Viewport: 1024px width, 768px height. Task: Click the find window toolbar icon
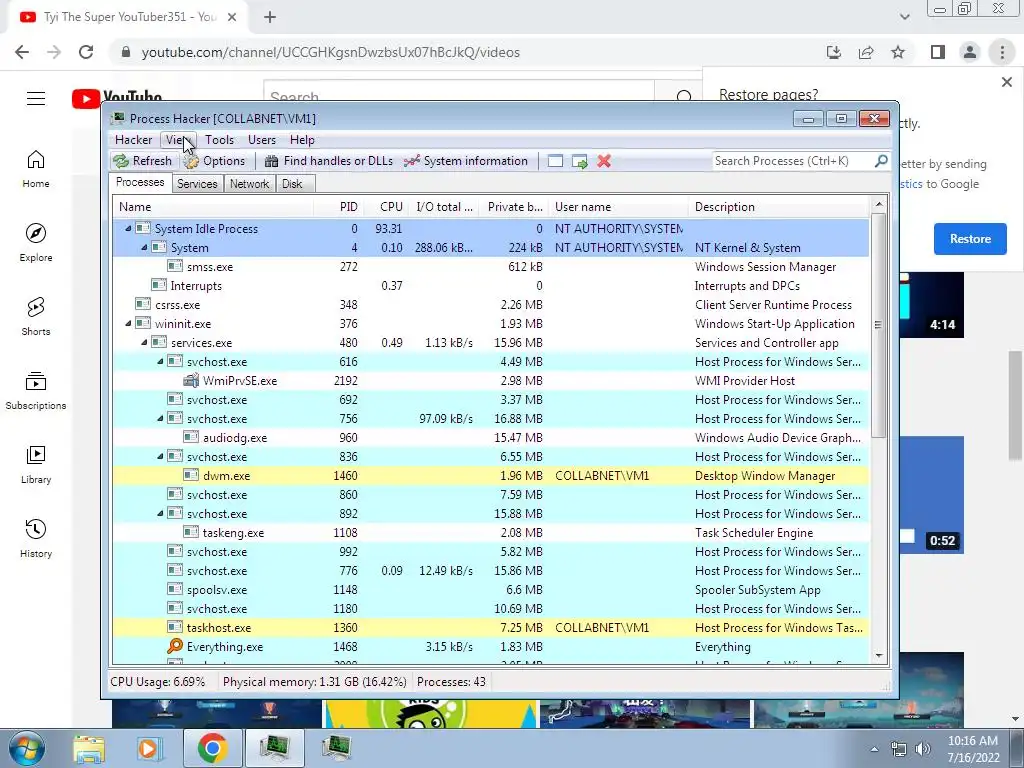(x=555, y=161)
